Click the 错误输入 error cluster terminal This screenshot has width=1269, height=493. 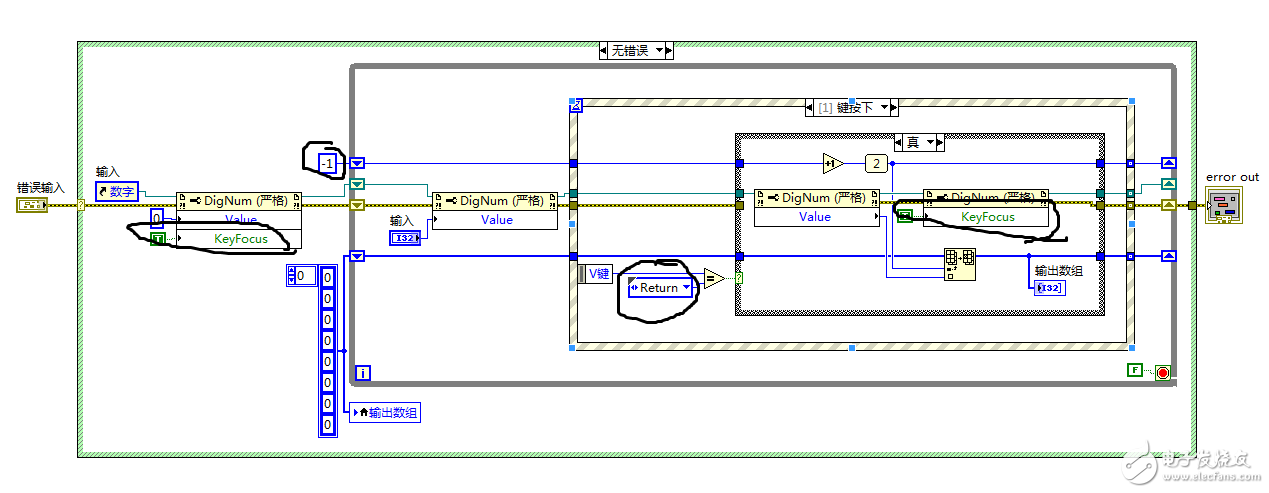(x=31, y=205)
